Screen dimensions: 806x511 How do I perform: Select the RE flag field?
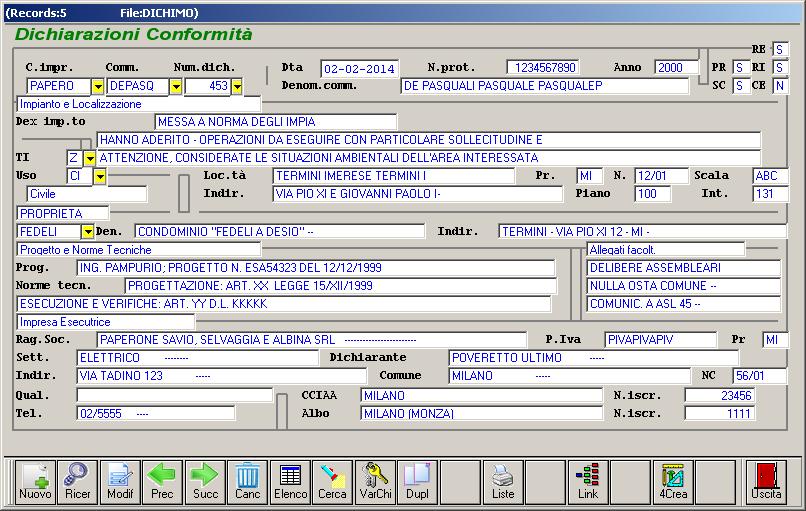780,49
